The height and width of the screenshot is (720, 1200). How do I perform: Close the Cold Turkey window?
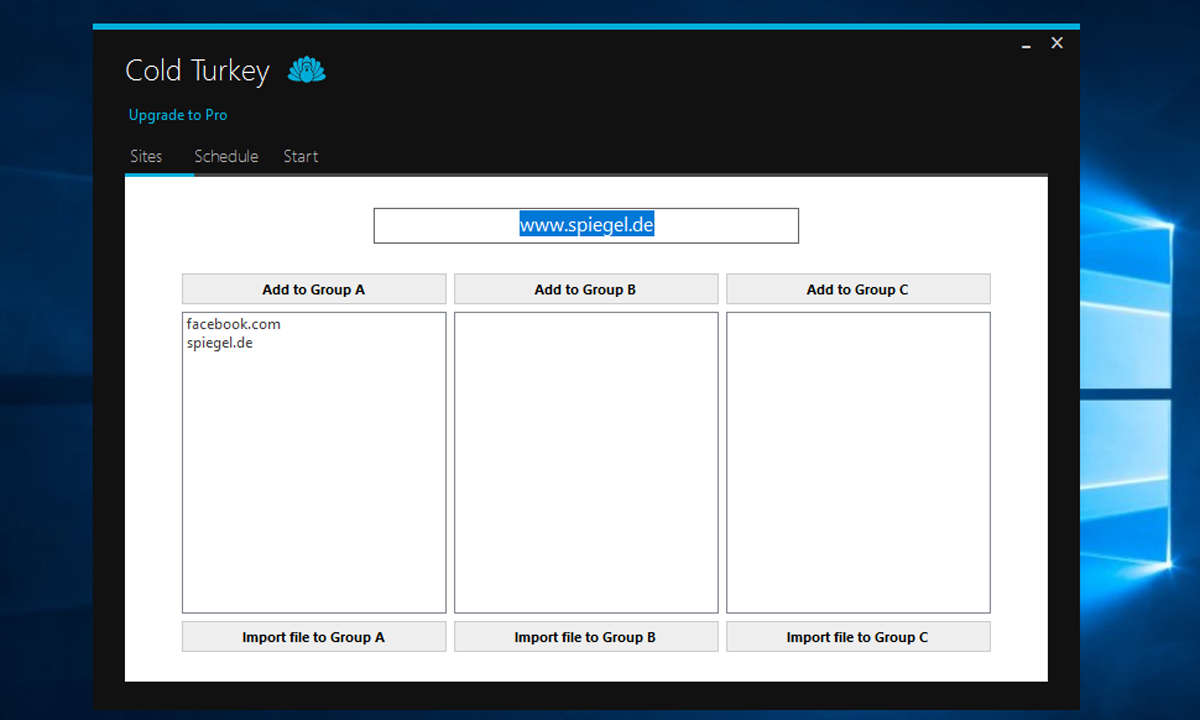pos(1057,43)
